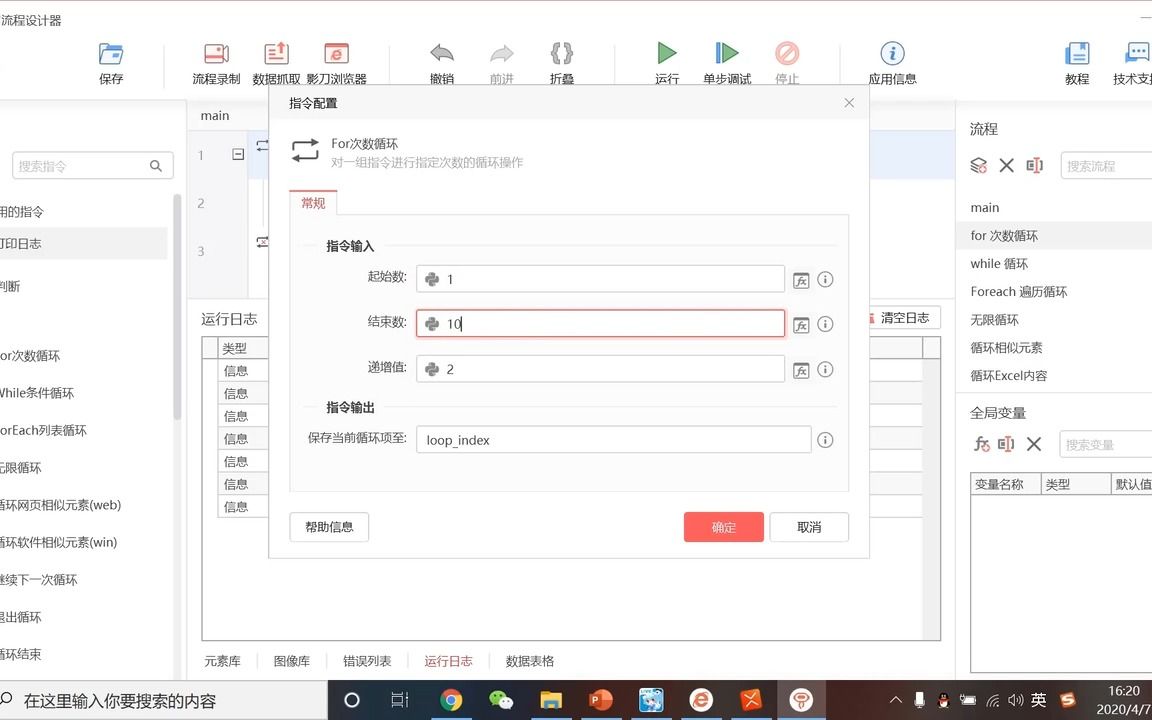
Task: Click the info icon next to loop_index field
Action: 825,438
